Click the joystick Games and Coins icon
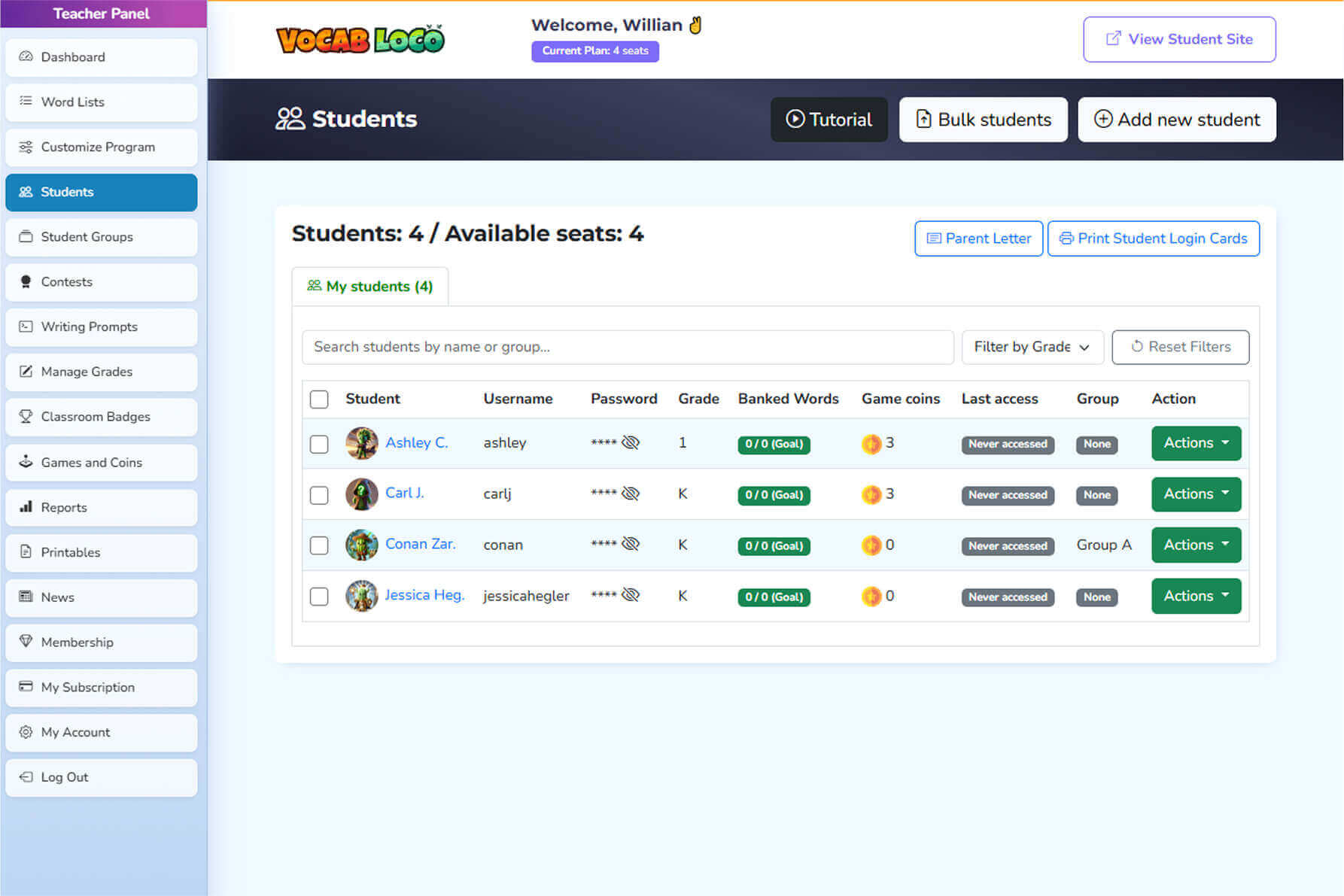 26,461
